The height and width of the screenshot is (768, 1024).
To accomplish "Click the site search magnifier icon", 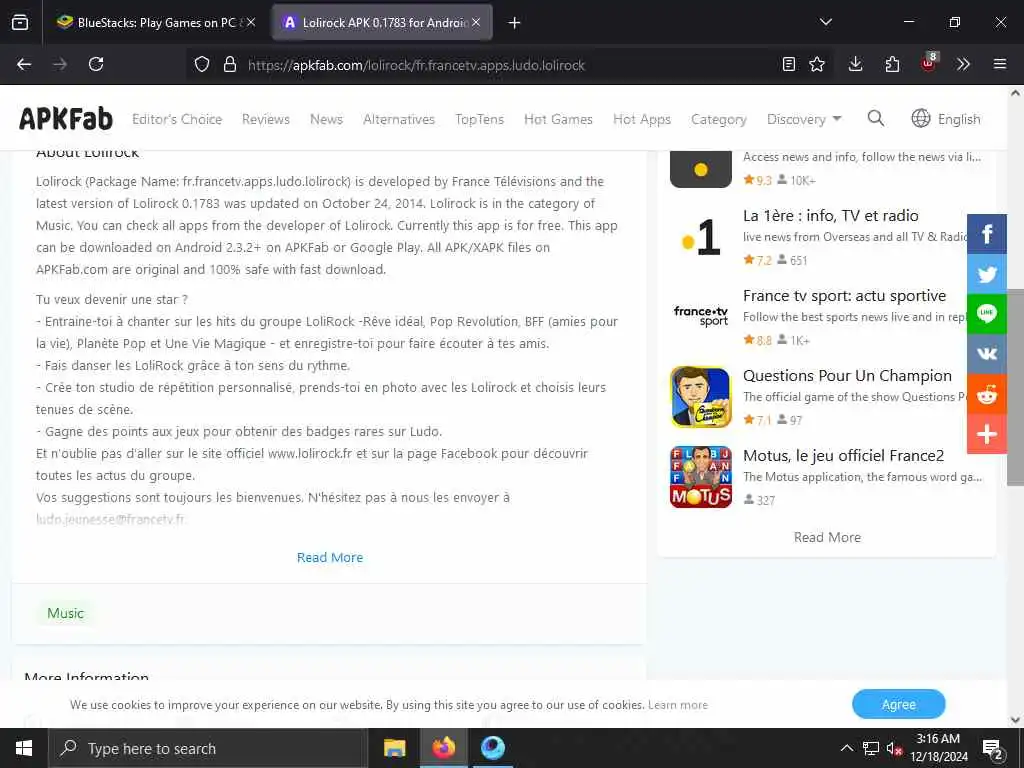I will tap(876, 118).
